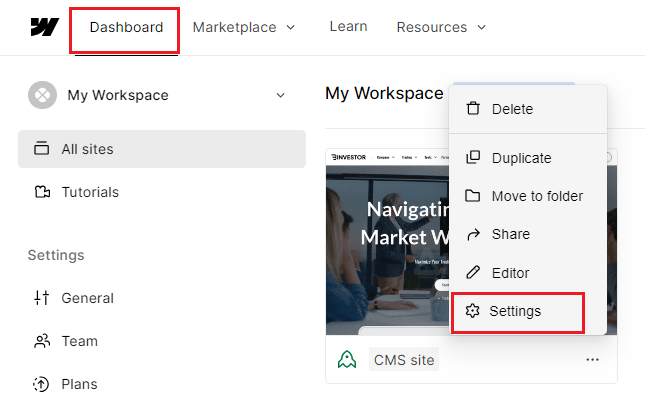645x394 pixels.
Task: Click the General sliders icon
Action: 42,298
